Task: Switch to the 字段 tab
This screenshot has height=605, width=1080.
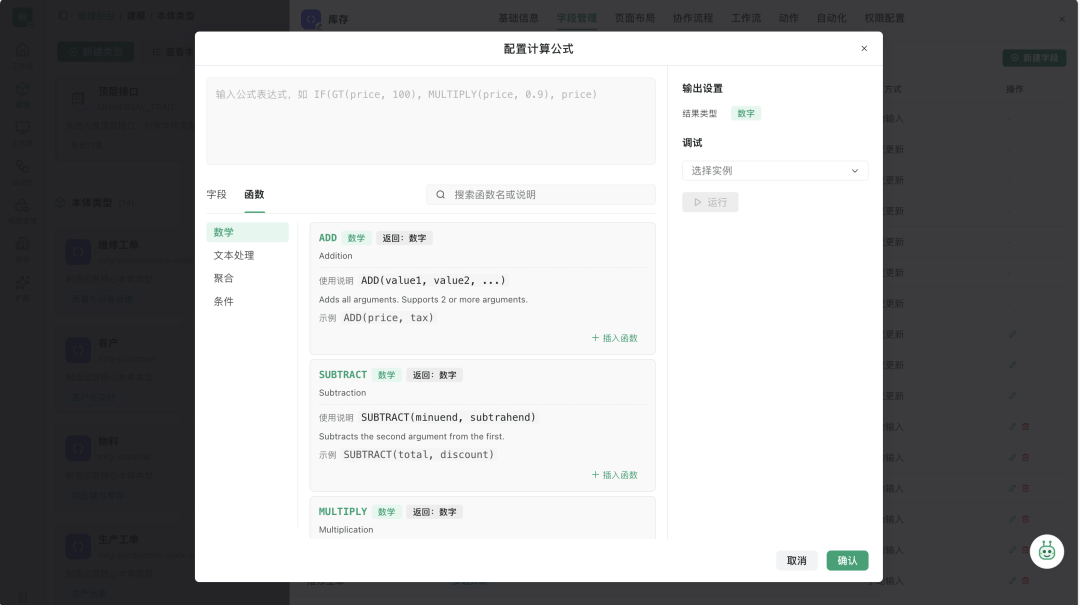Action: [x=216, y=194]
